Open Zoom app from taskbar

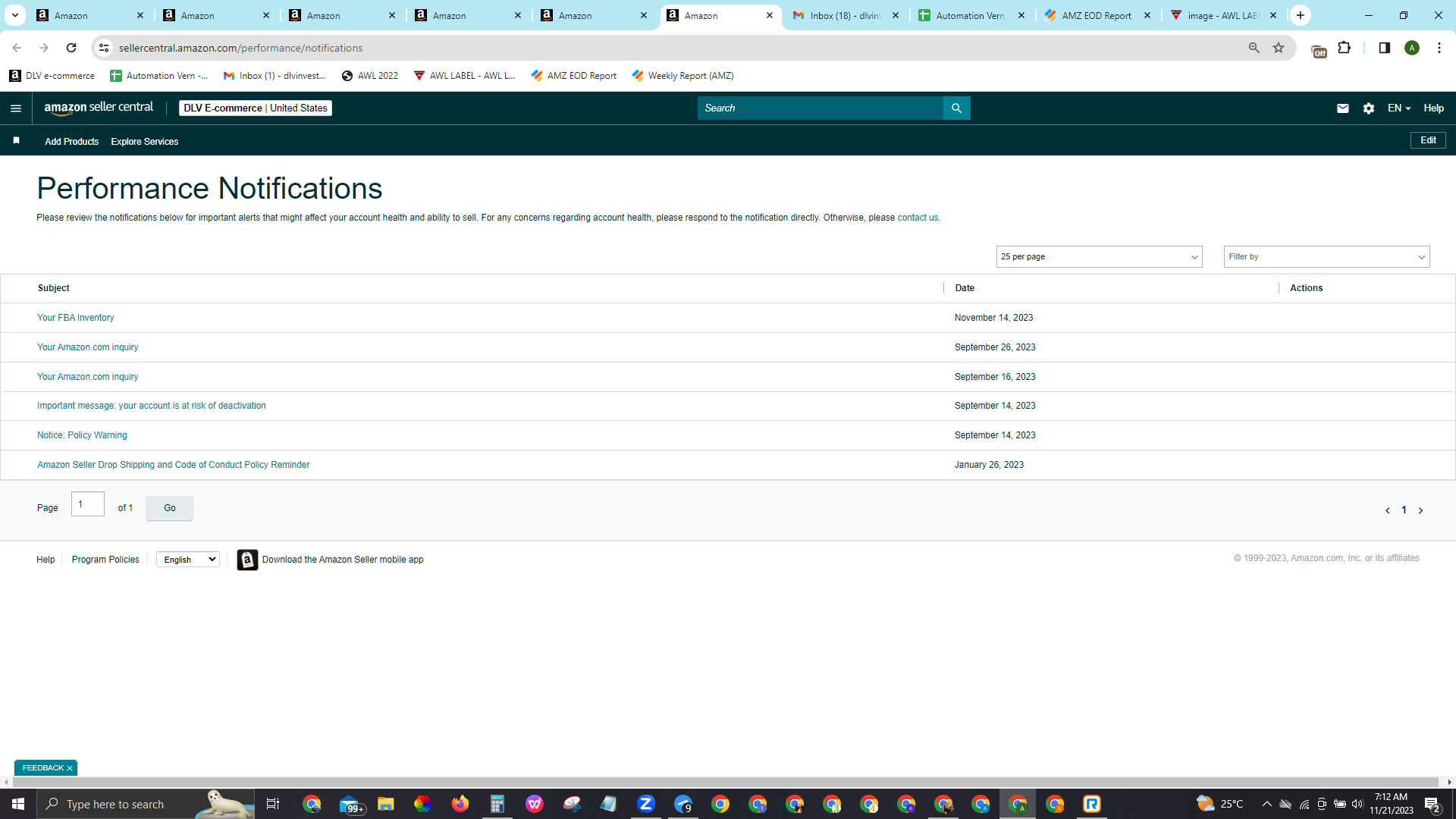point(645,804)
